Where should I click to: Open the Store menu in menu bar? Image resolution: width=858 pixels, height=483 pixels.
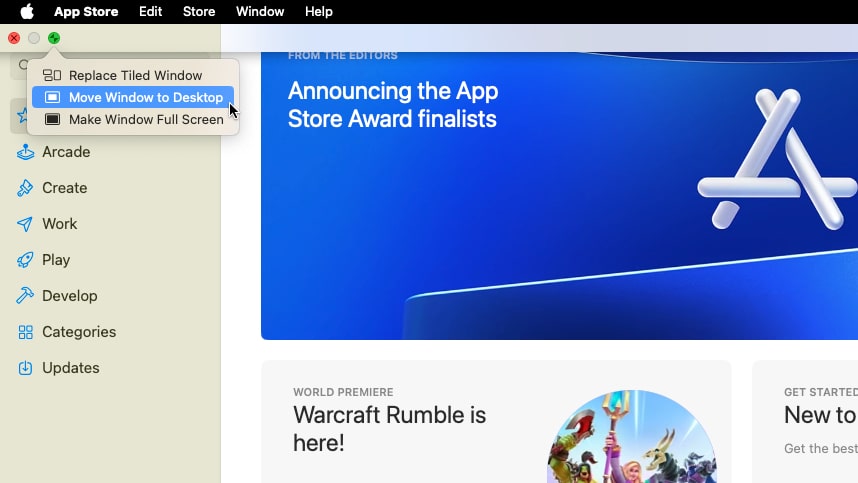tap(199, 11)
